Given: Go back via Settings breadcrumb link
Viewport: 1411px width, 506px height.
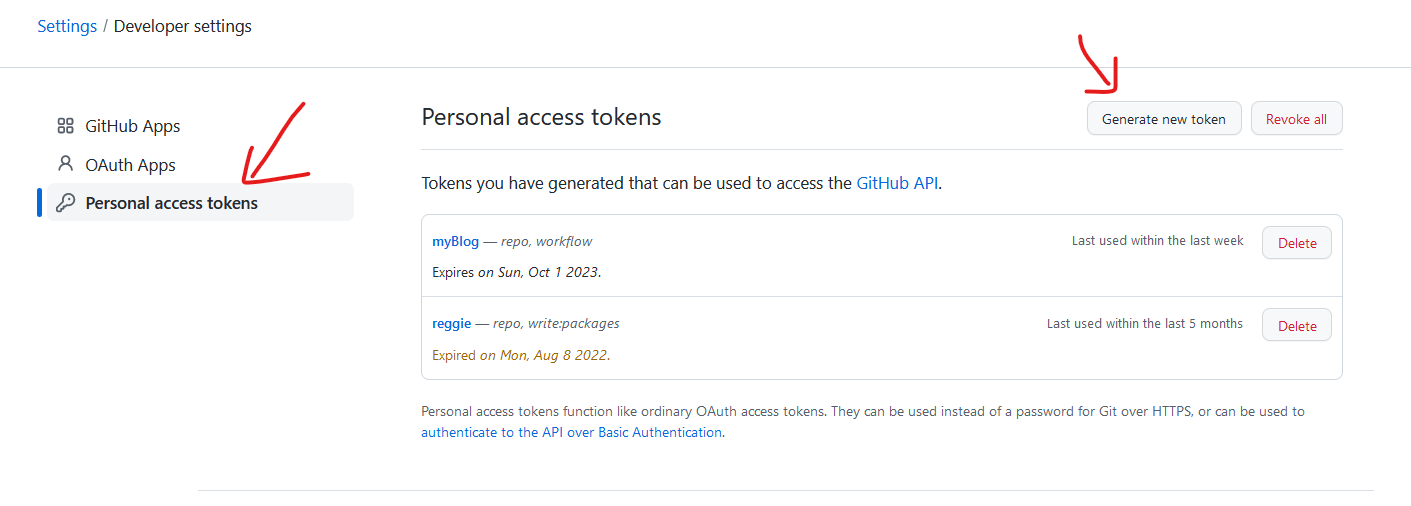Looking at the screenshot, I should coord(67,26).
